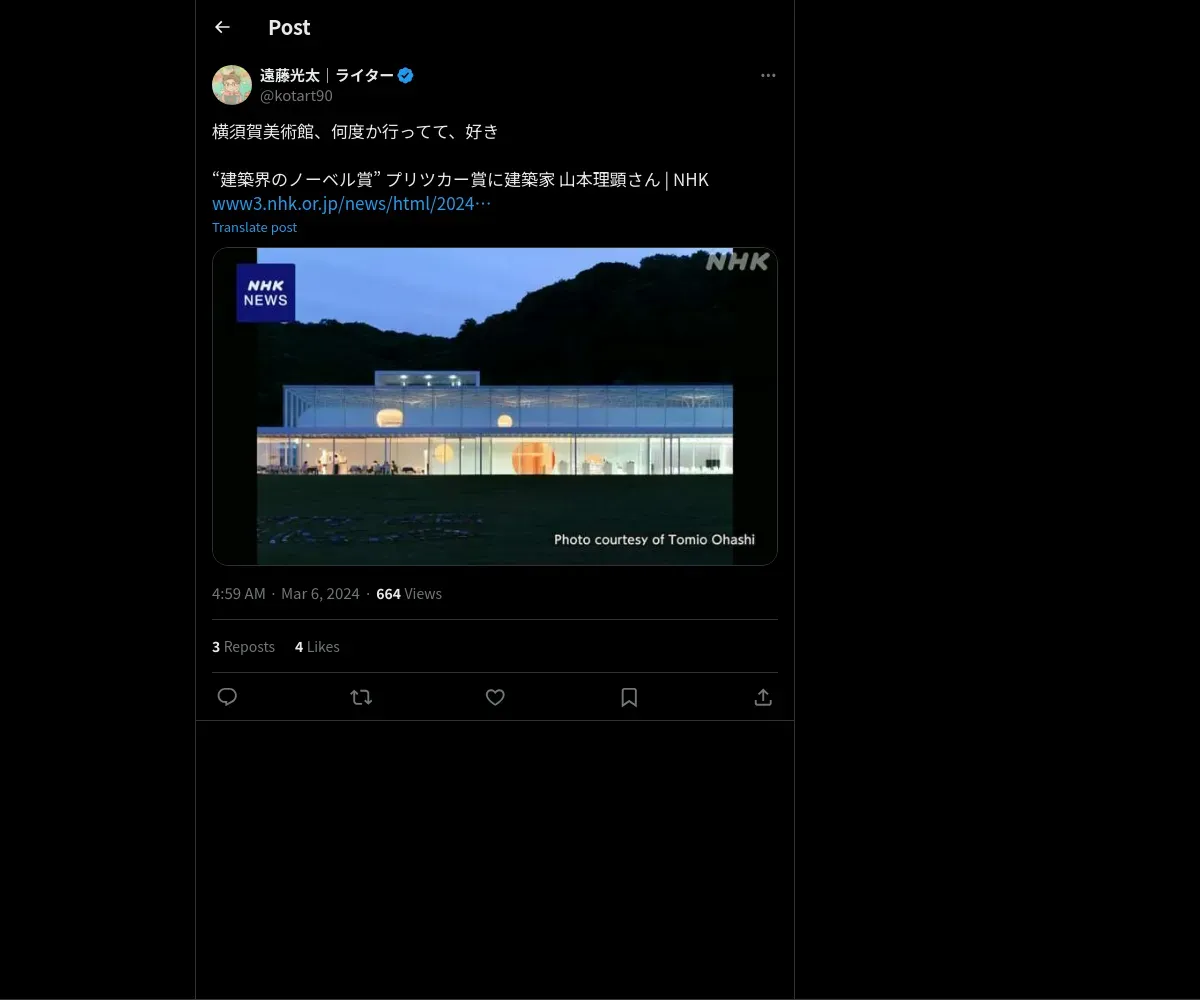Image resolution: width=1200 pixels, height=1000 pixels.
Task: Click the display name 遠藤光太｜ライター
Action: (x=327, y=75)
